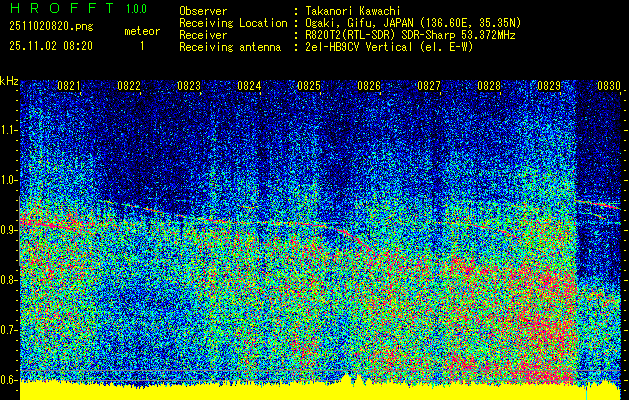The width and height of the screenshot is (629, 400).
Task: Click the 0829 time marker
Action: [x=549, y=86]
